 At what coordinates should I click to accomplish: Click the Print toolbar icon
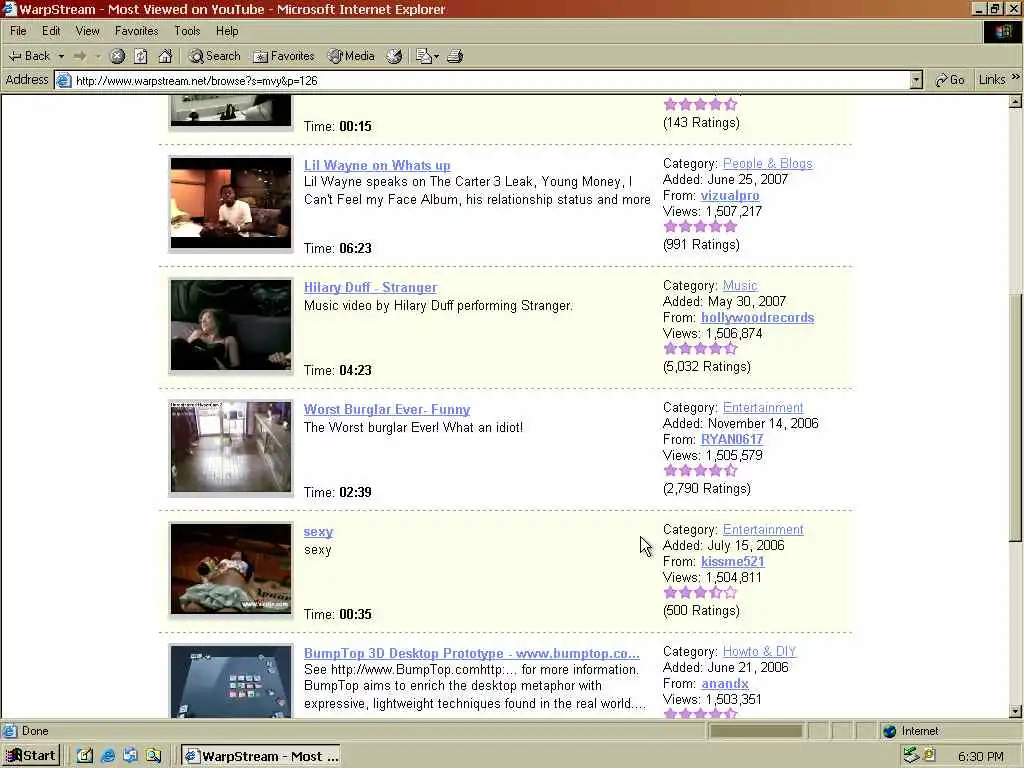(x=455, y=56)
